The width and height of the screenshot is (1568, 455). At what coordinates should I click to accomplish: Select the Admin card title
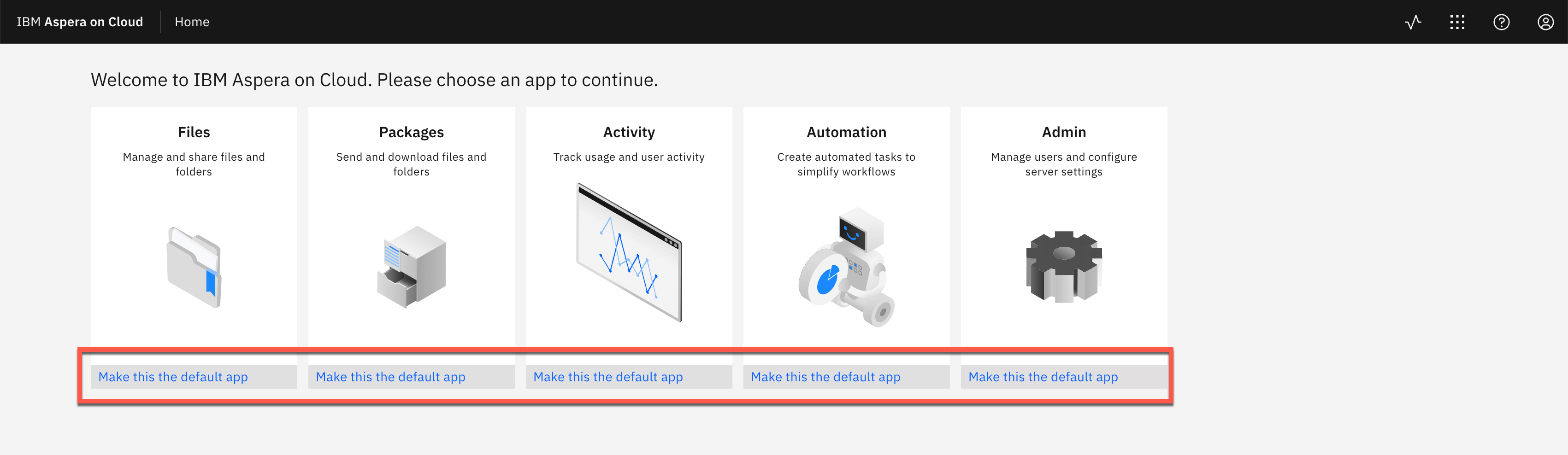(1063, 132)
